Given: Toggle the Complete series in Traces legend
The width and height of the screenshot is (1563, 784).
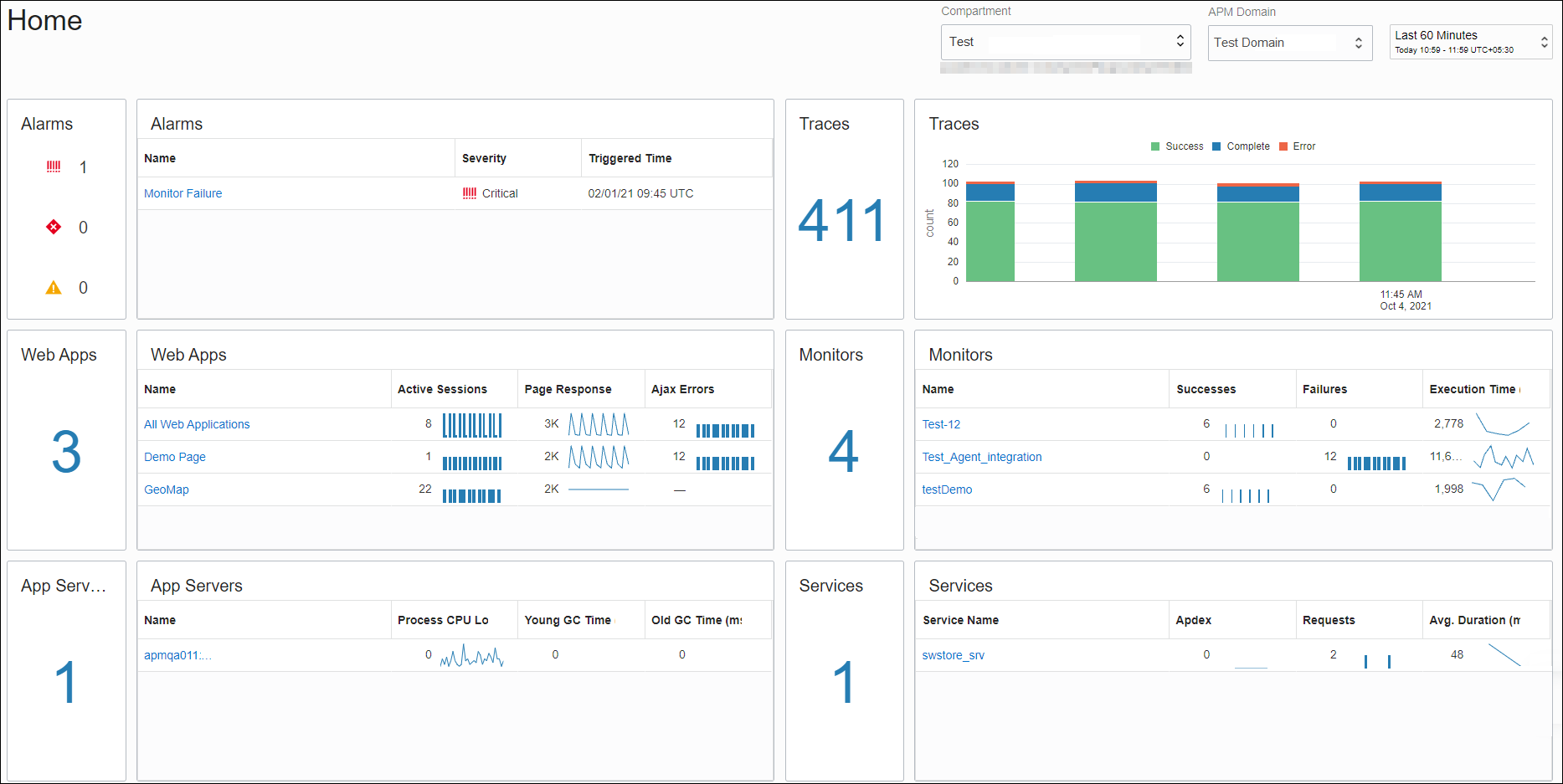Looking at the screenshot, I should (1240, 146).
